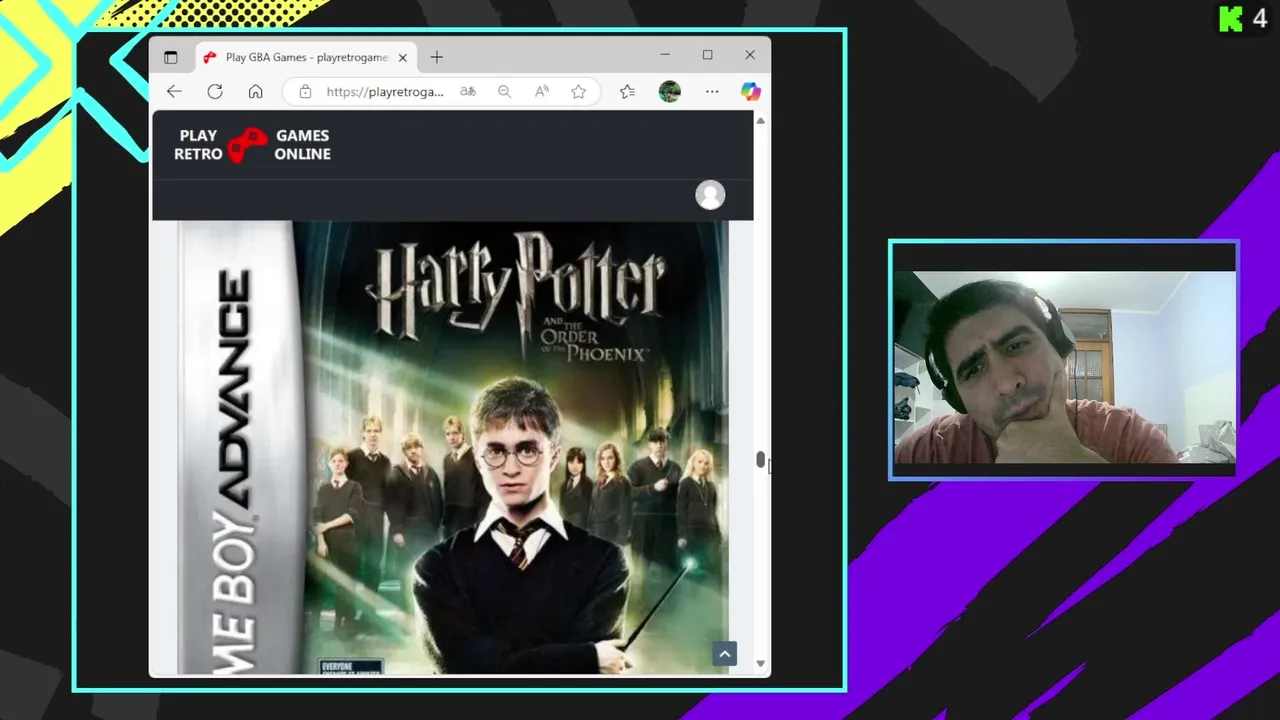Click the Play Retro Games Online logo

[x=252, y=145]
